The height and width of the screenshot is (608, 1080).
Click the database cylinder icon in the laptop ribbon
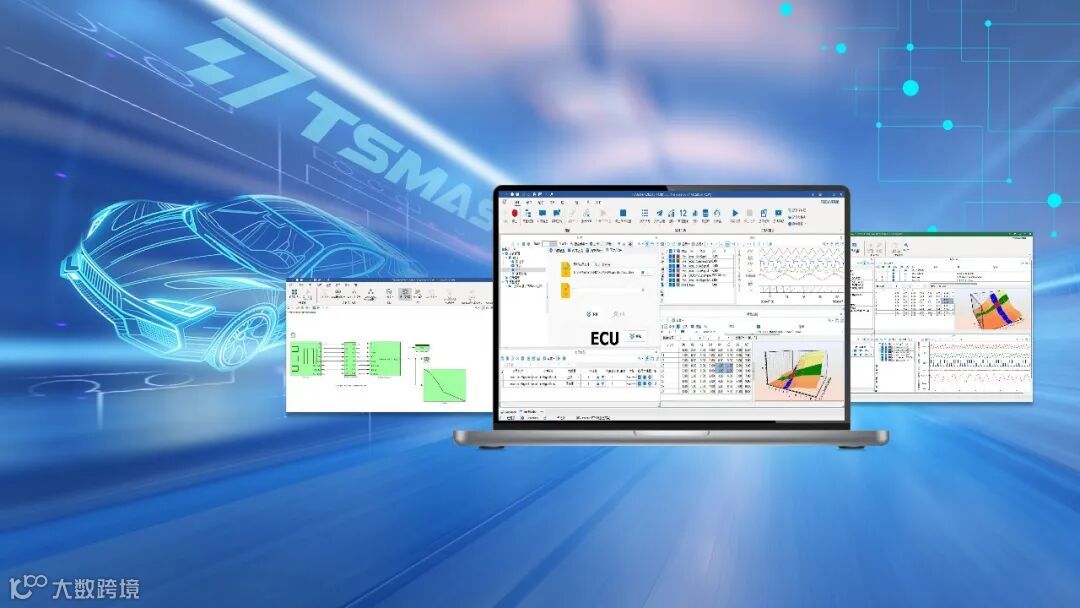click(x=705, y=213)
